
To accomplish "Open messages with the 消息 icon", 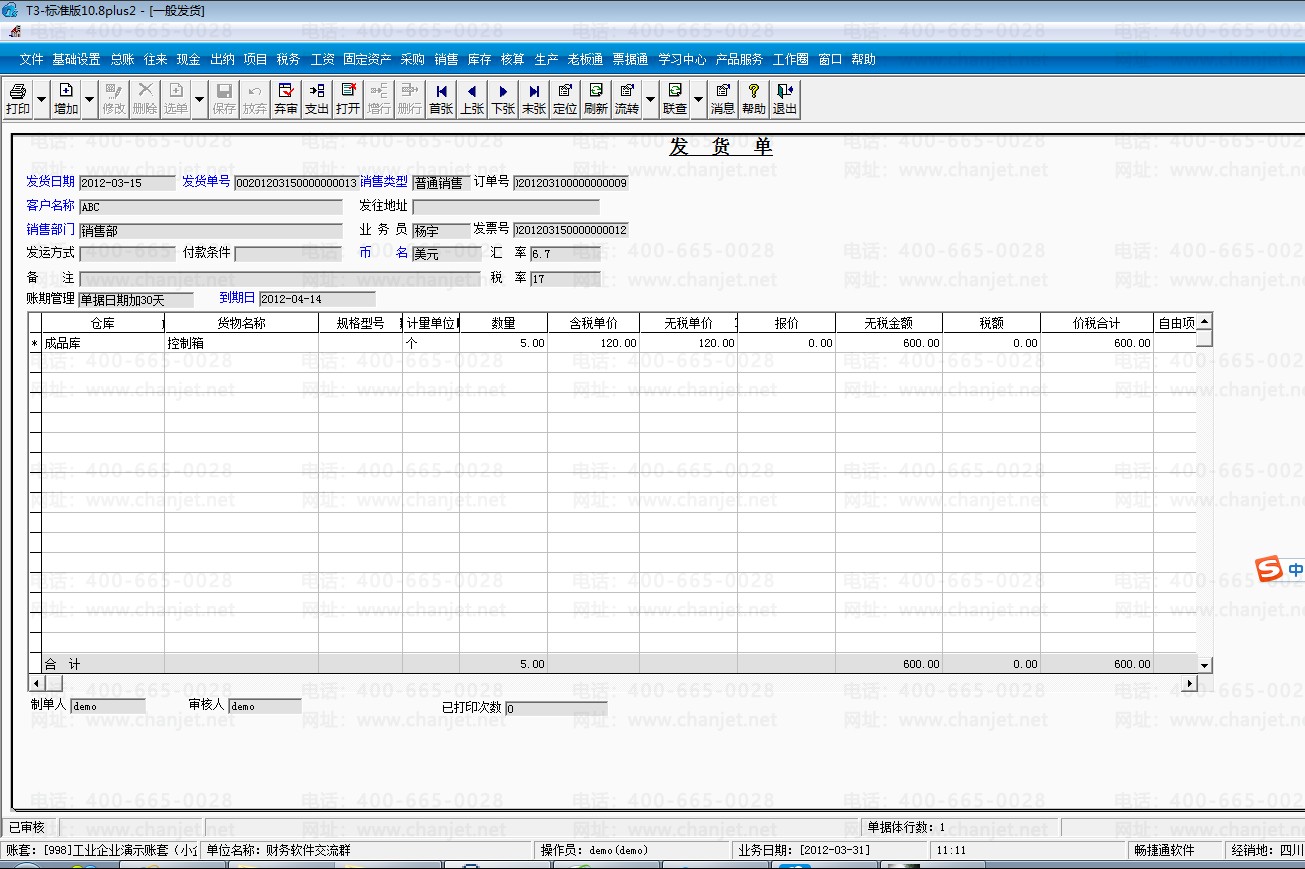I will pyautogui.click(x=723, y=99).
